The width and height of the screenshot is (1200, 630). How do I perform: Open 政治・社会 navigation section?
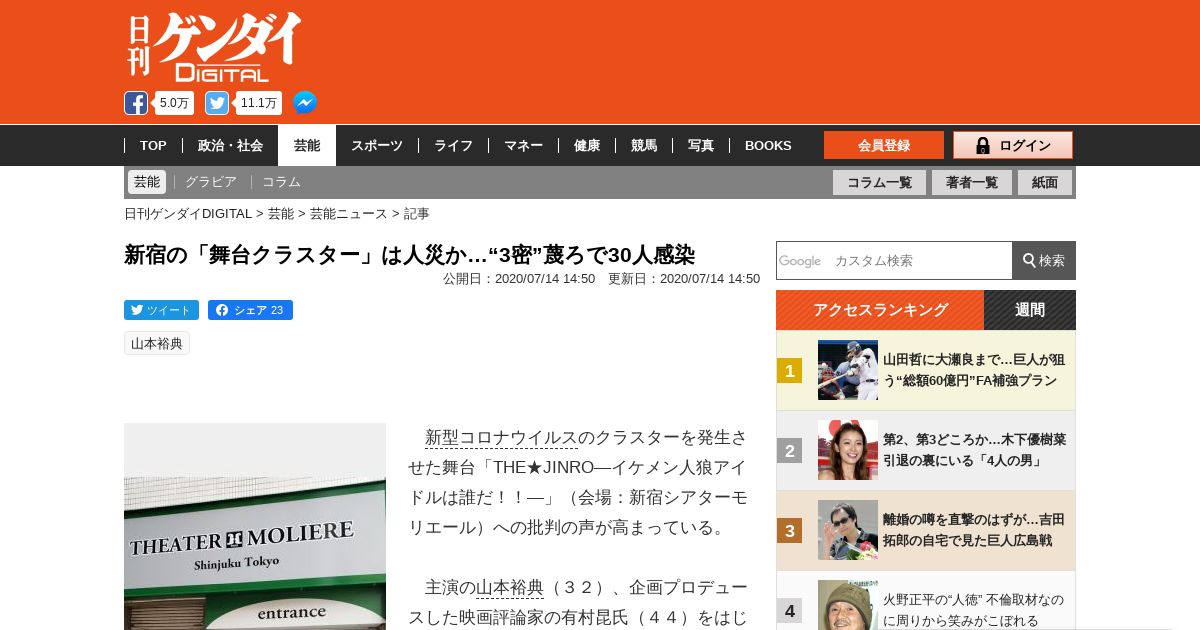[x=230, y=145]
